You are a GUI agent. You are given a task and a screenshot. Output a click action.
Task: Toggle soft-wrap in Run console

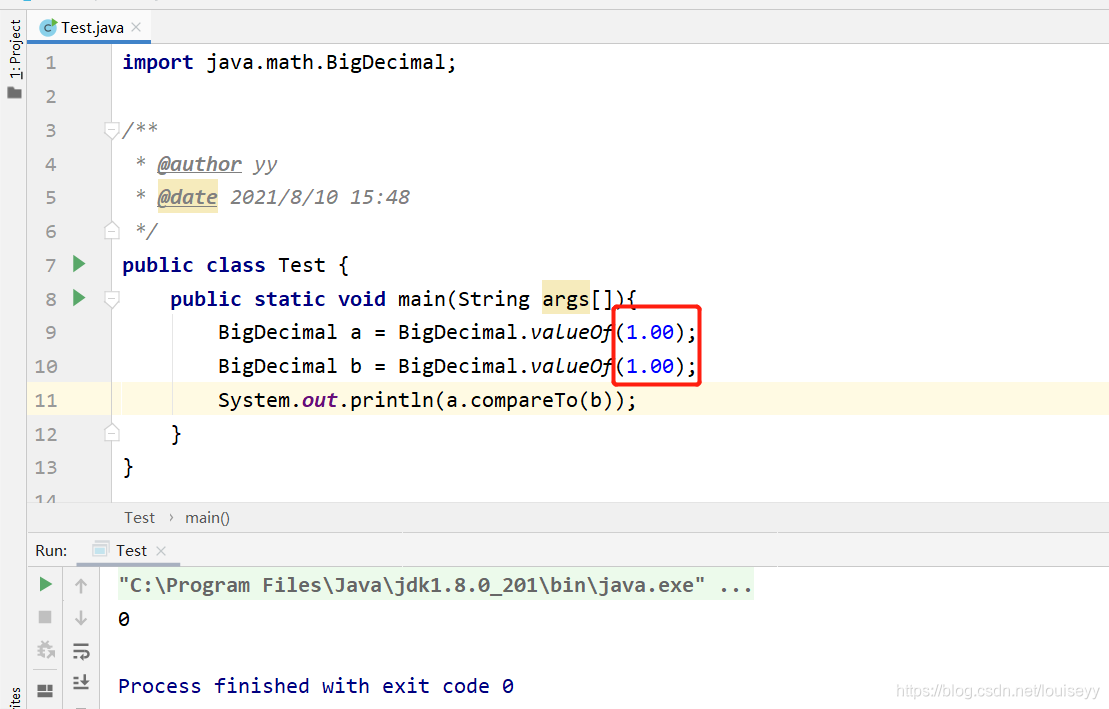click(81, 650)
